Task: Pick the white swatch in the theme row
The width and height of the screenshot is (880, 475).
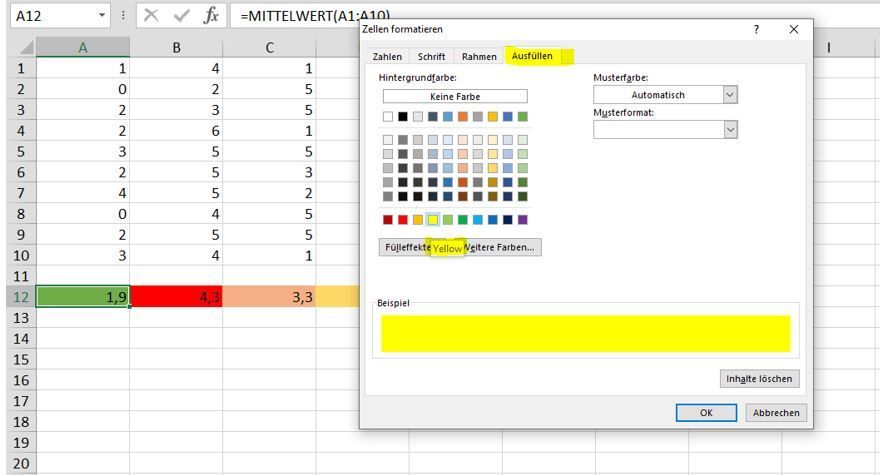Action: (x=388, y=116)
